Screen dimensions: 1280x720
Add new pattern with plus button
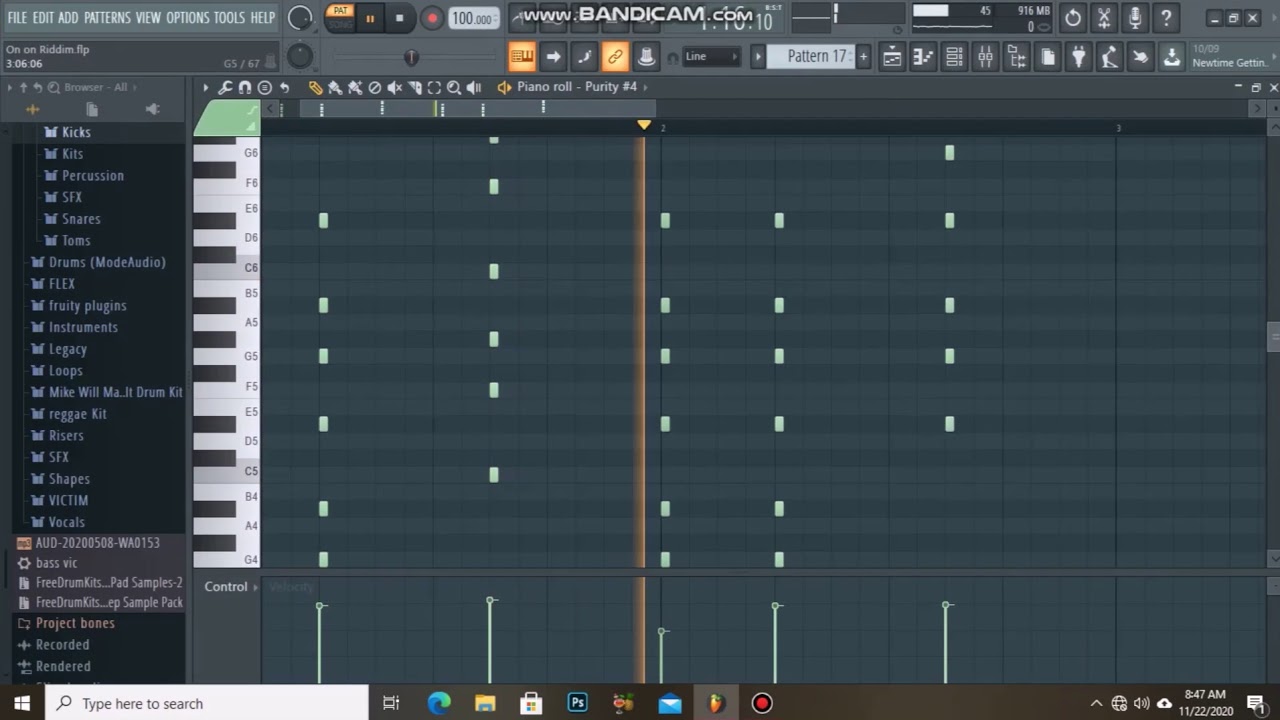tap(864, 57)
